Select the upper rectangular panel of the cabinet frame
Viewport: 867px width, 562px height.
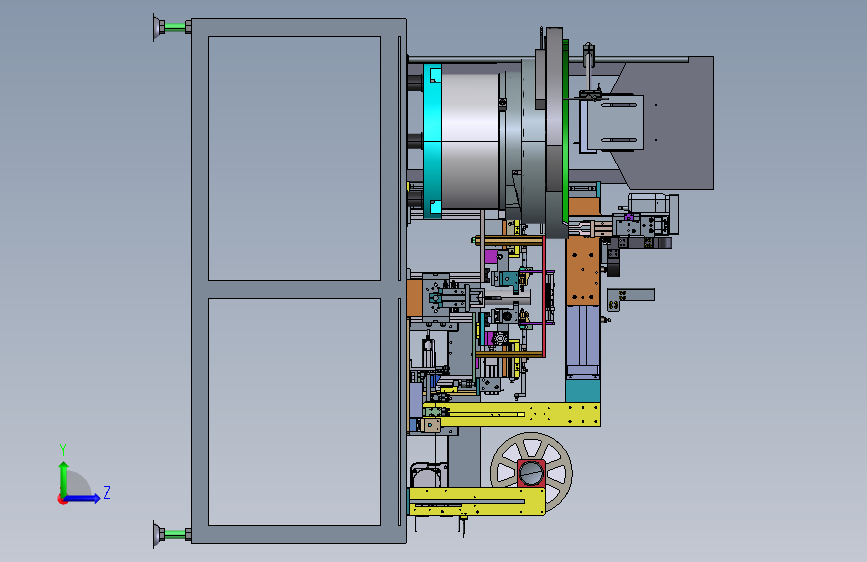294,158
